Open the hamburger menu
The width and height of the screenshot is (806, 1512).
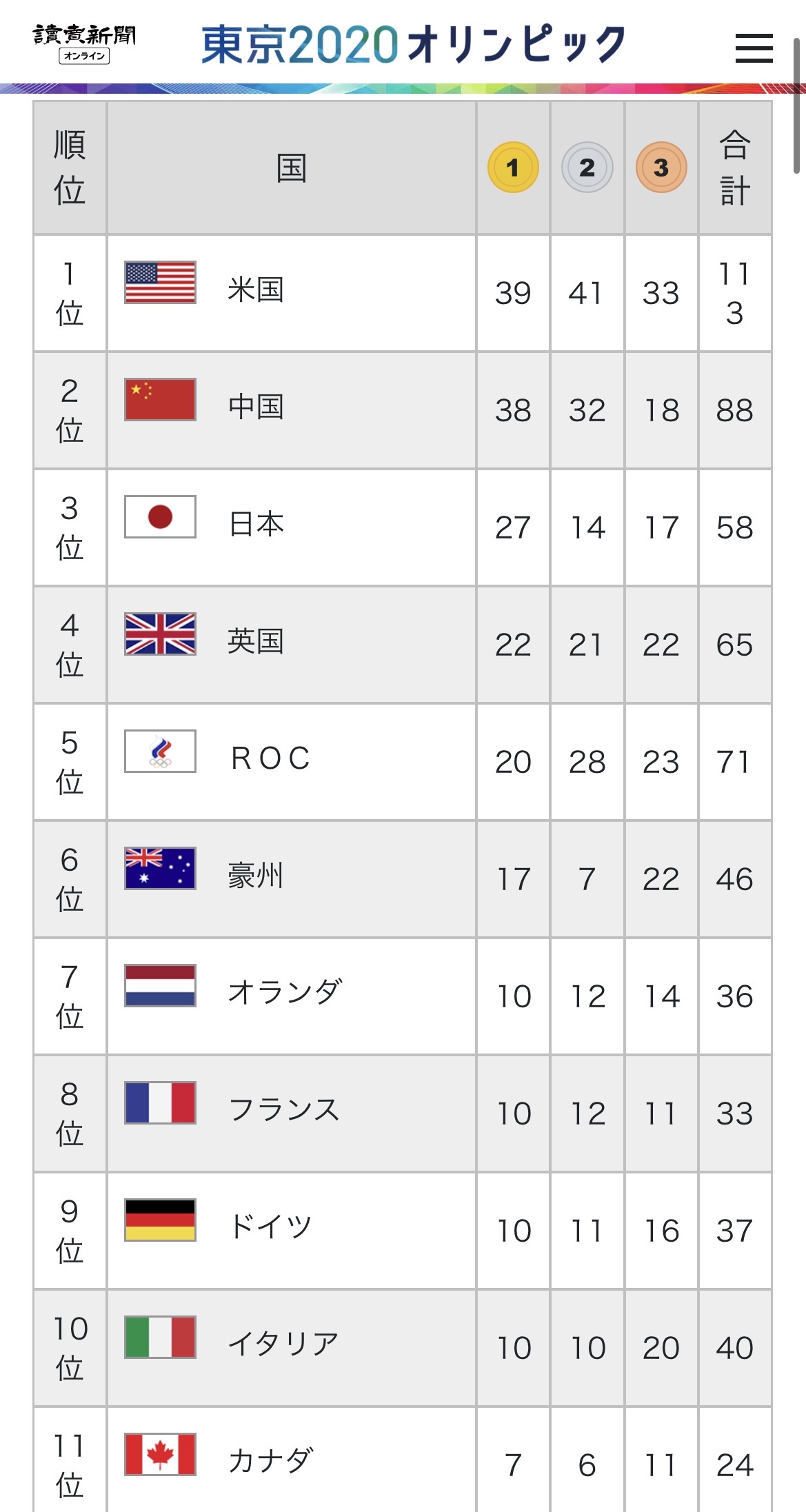click(x=754, y=48)
